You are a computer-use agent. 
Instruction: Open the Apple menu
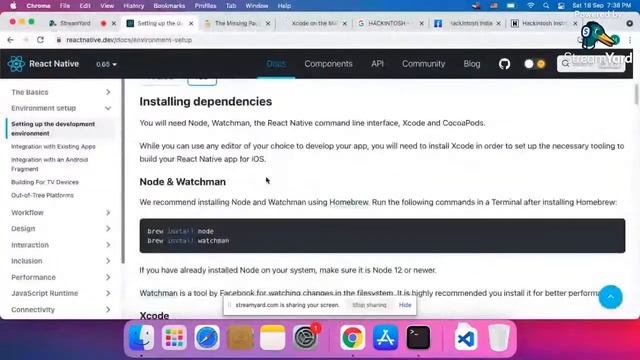pos(13,6)
